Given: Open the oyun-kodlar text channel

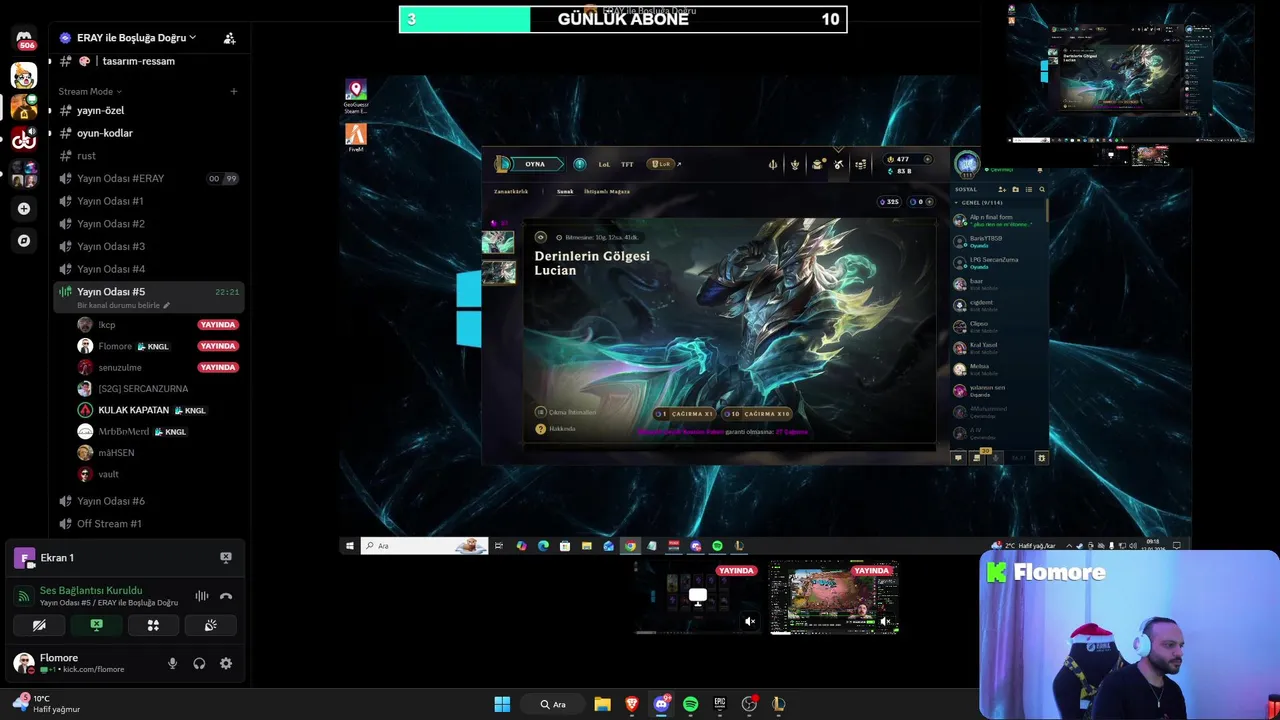Looking at the screenshot, I should pyautogui.click(x=147, y=133).
